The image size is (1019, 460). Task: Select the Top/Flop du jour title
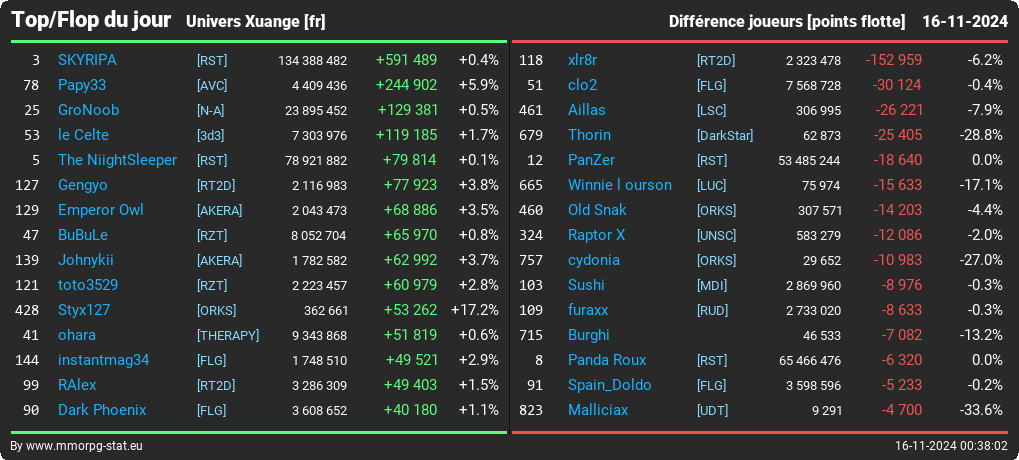(91, 20)
